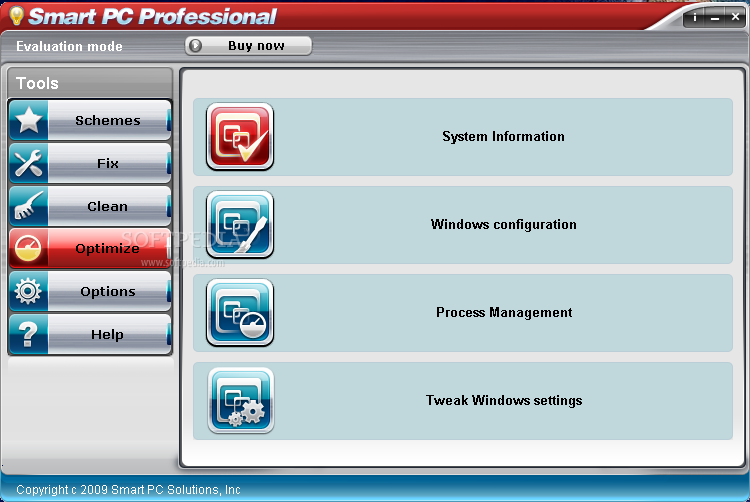Viewport: 750px width, 502px height.
Task: Open the Options label in sidebar
Action: [108, 292]
